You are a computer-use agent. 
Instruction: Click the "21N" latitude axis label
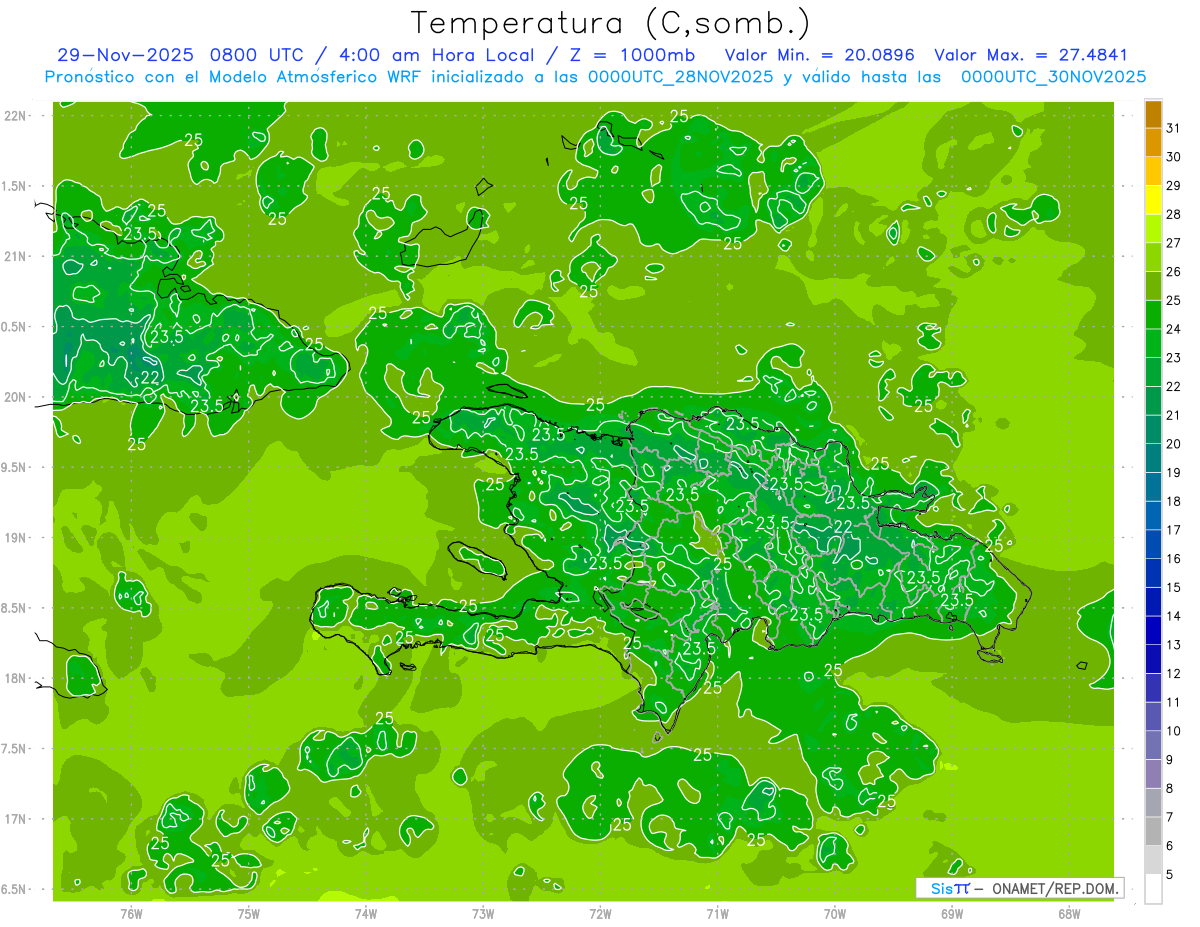16,256
